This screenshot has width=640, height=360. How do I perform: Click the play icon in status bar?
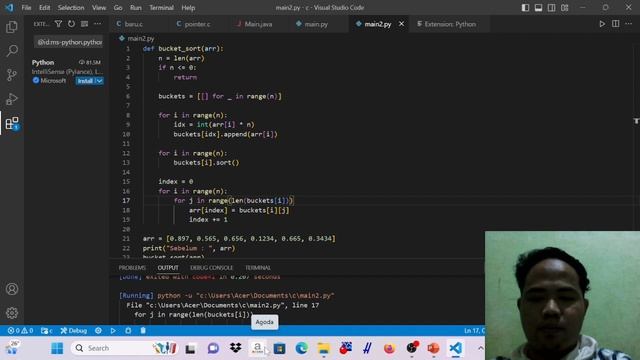[113, 331]
